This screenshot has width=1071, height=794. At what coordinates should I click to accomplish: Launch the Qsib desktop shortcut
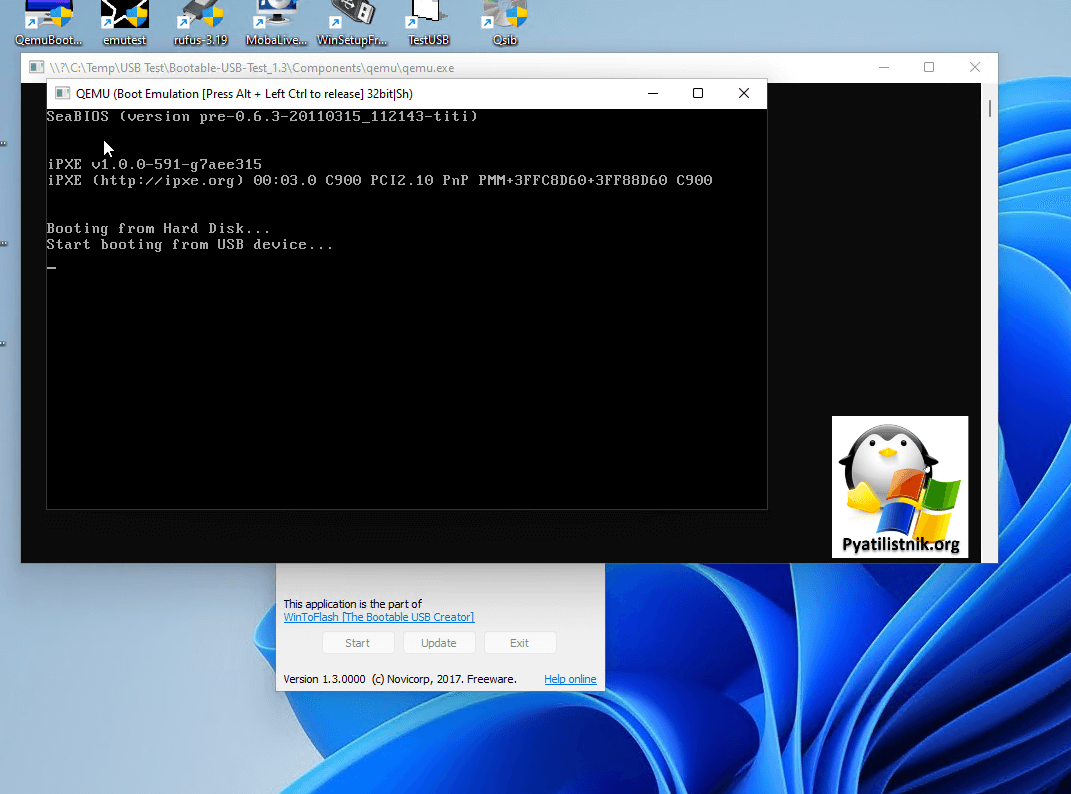coord(504,20)
